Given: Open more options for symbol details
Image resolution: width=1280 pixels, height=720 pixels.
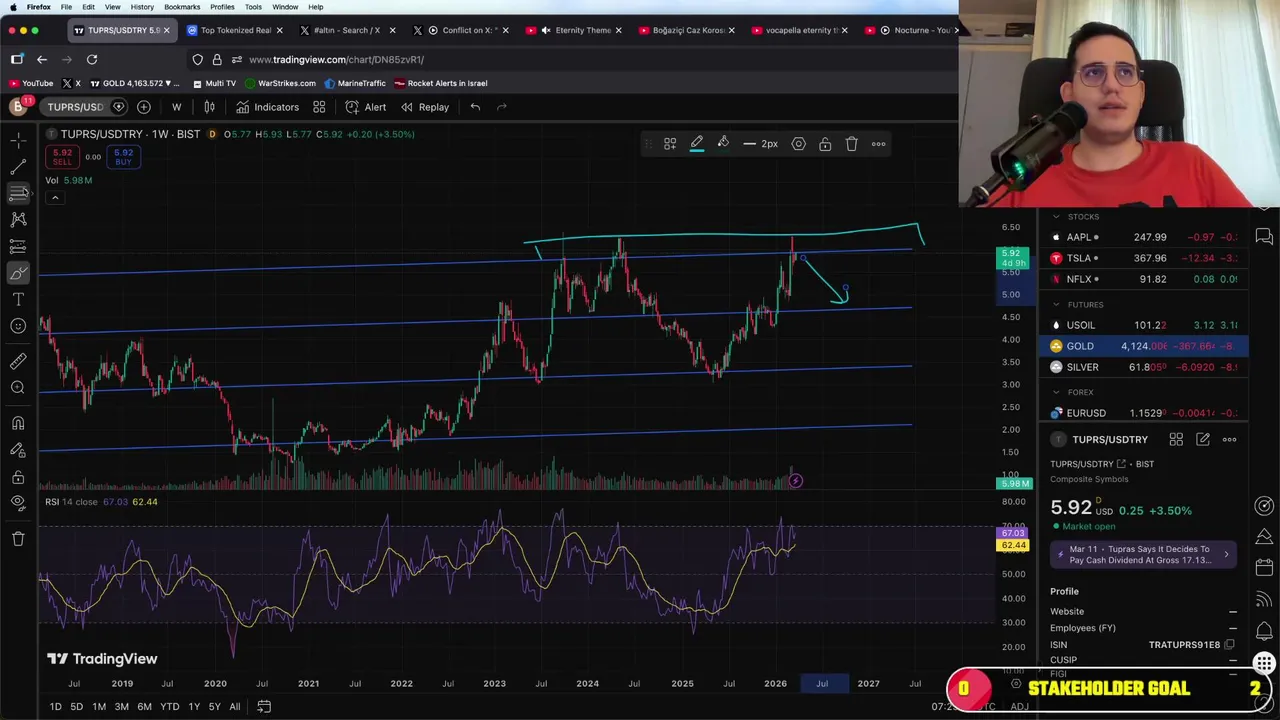Looking at the screenshot, I should [x=1229, y=439].
